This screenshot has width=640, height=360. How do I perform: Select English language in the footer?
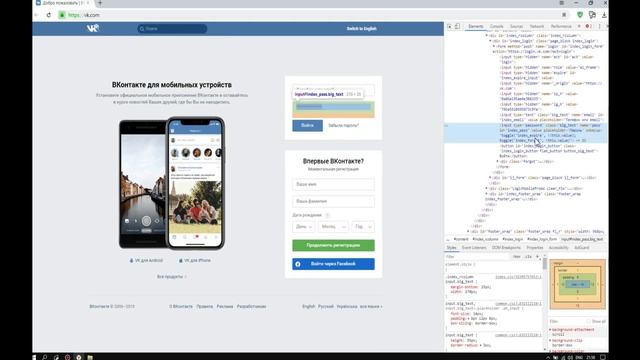click(309, 307)
